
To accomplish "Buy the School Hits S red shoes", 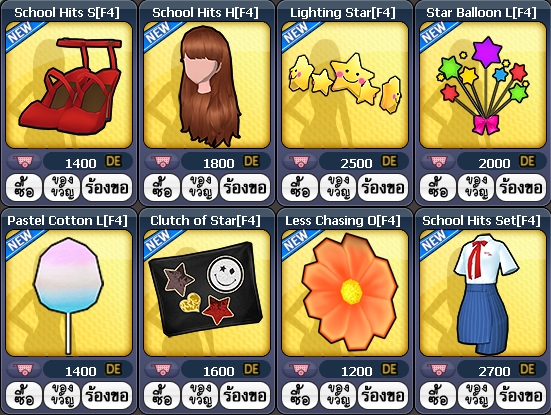I will click(24, 188).
